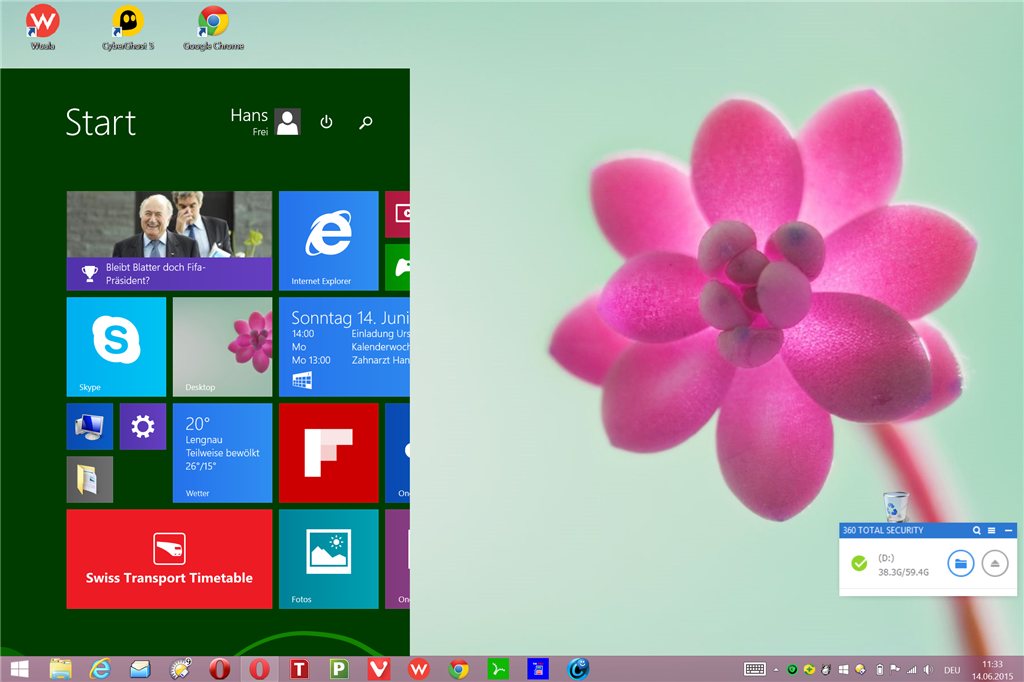The image size is (1024, 682).
Task: Click the Windows logo tray icon
Action: [x=843, y=670]
